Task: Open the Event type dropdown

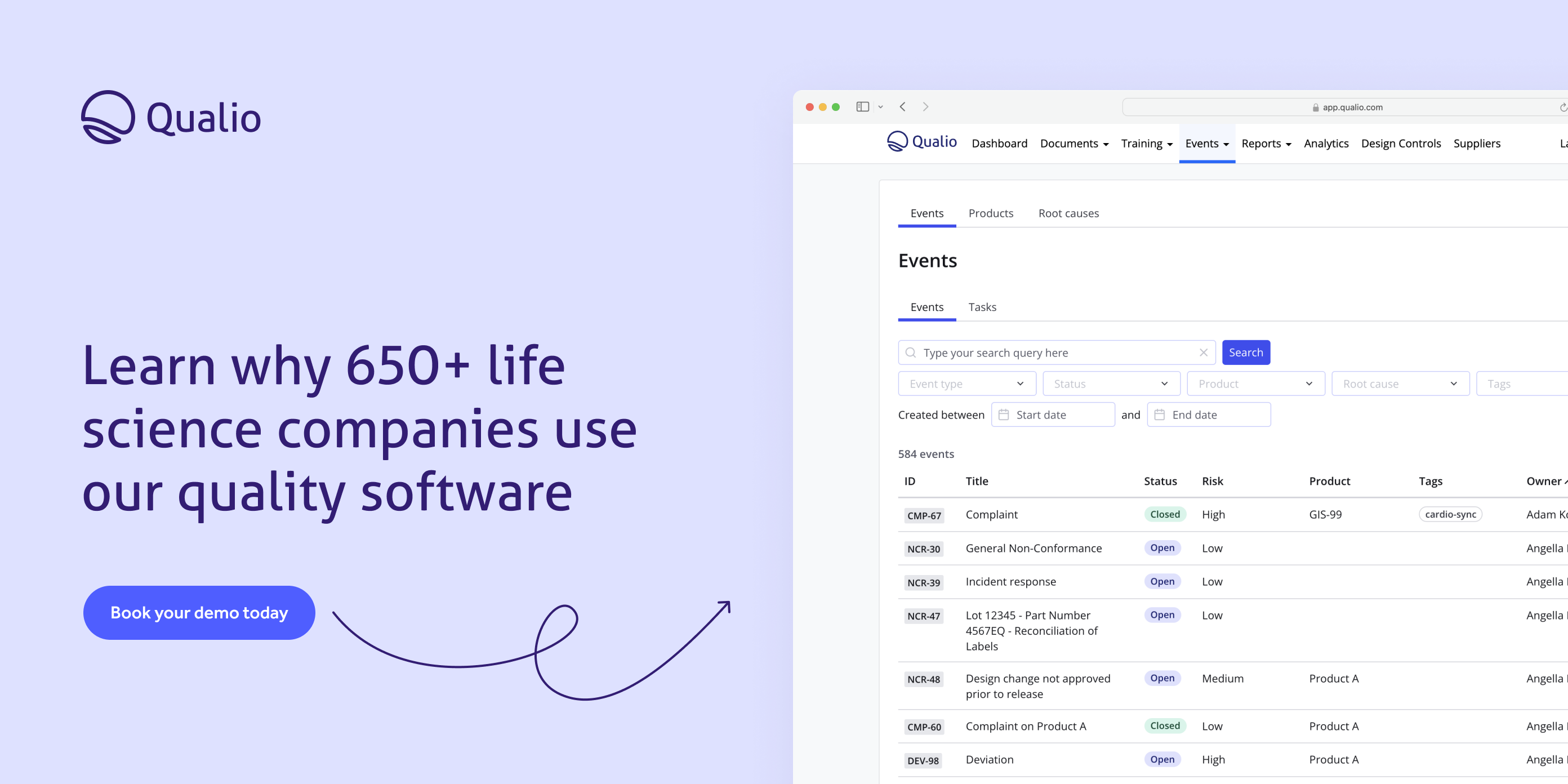Action: pos(966,384)
